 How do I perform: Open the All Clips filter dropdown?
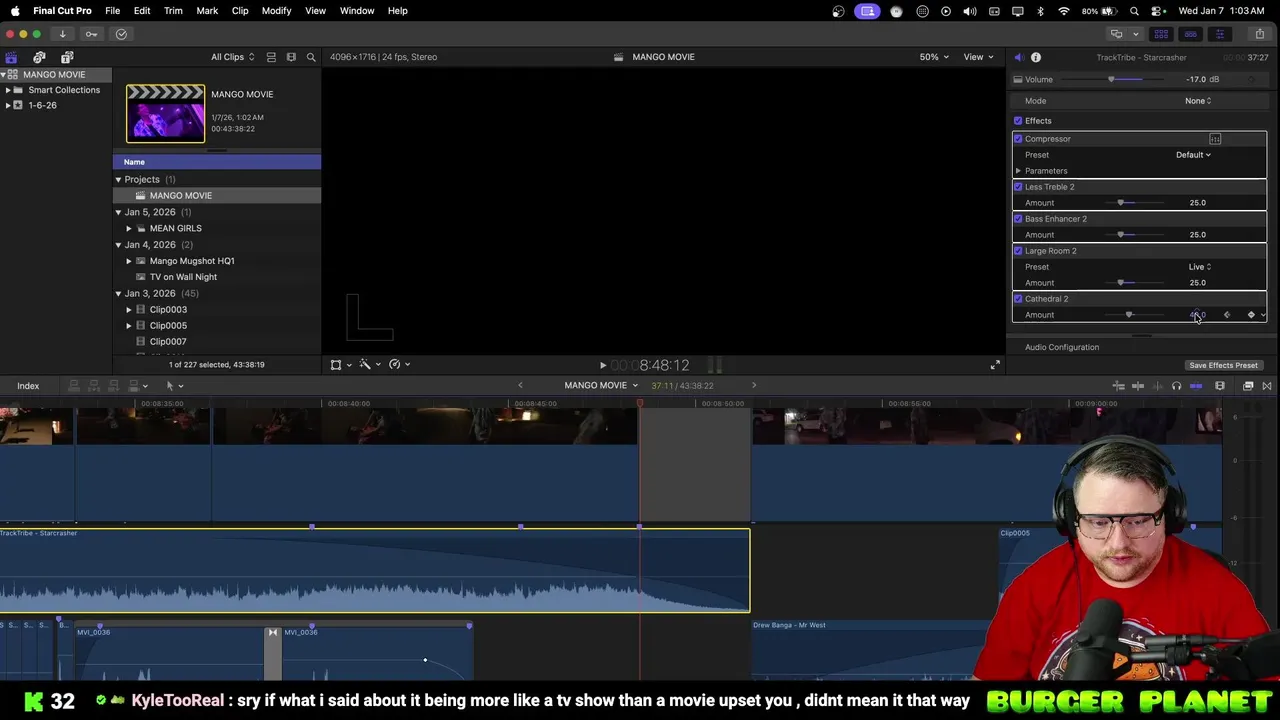click(232, 57)
